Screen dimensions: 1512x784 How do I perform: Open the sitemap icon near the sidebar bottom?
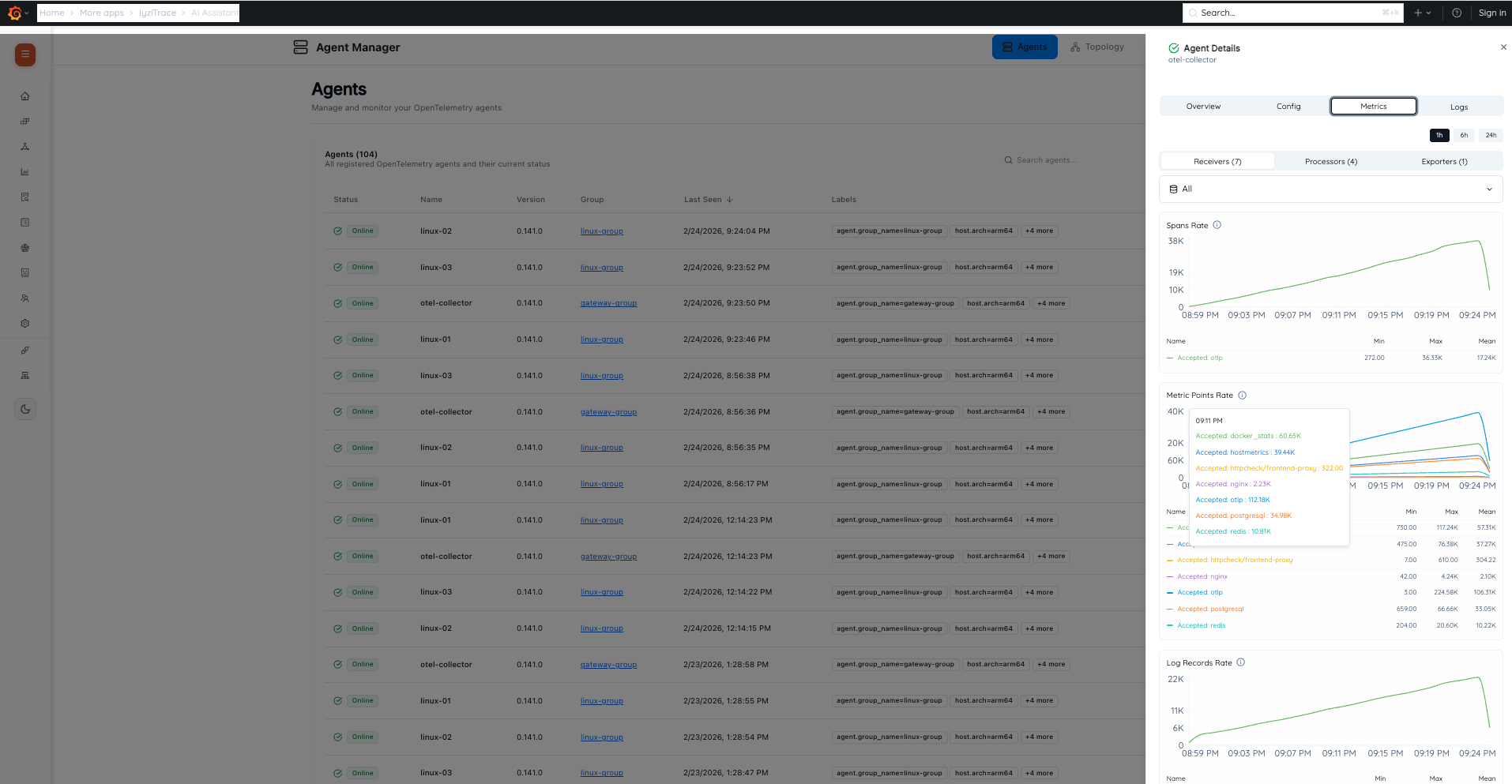point(24,375)
